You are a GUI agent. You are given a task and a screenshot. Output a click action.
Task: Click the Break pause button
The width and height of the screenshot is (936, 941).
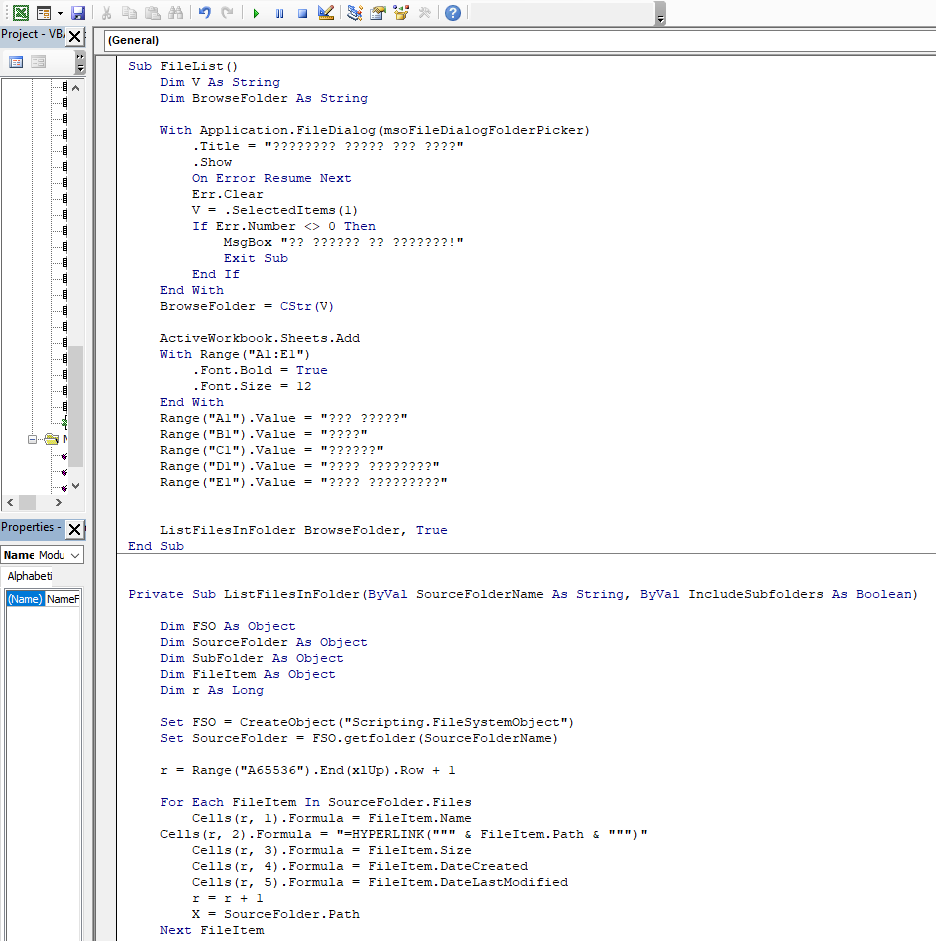pyautogui.click(x=280, y=13)
